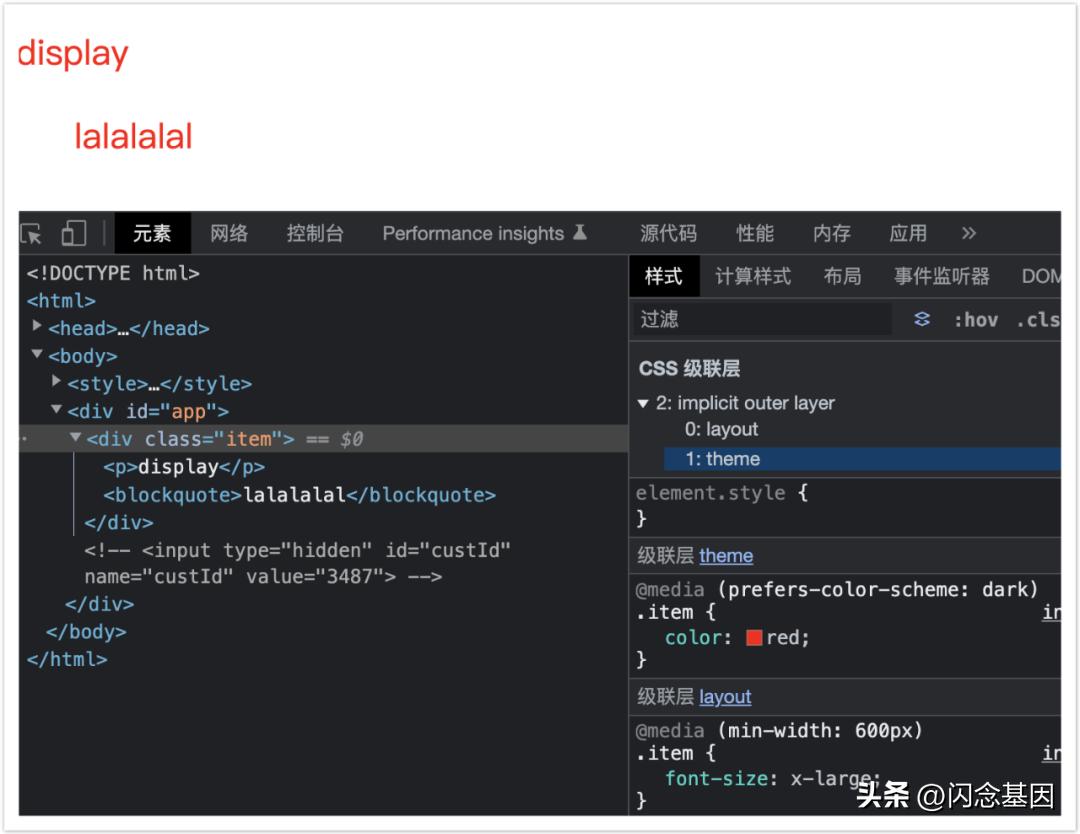This screenshot has width=1080, height=834.
Task: Toggle the device toolbar icon
Action: 73,234
